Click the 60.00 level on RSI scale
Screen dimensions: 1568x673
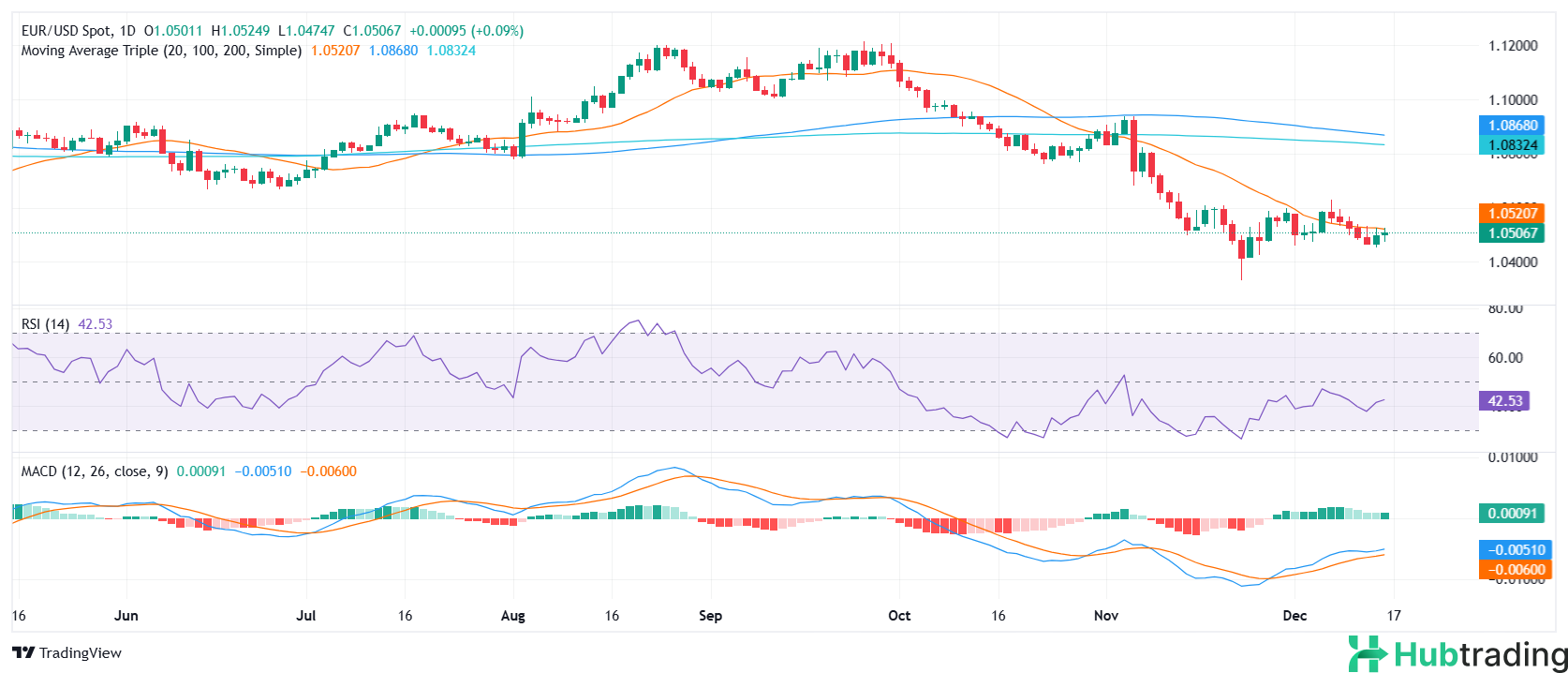1505,358
